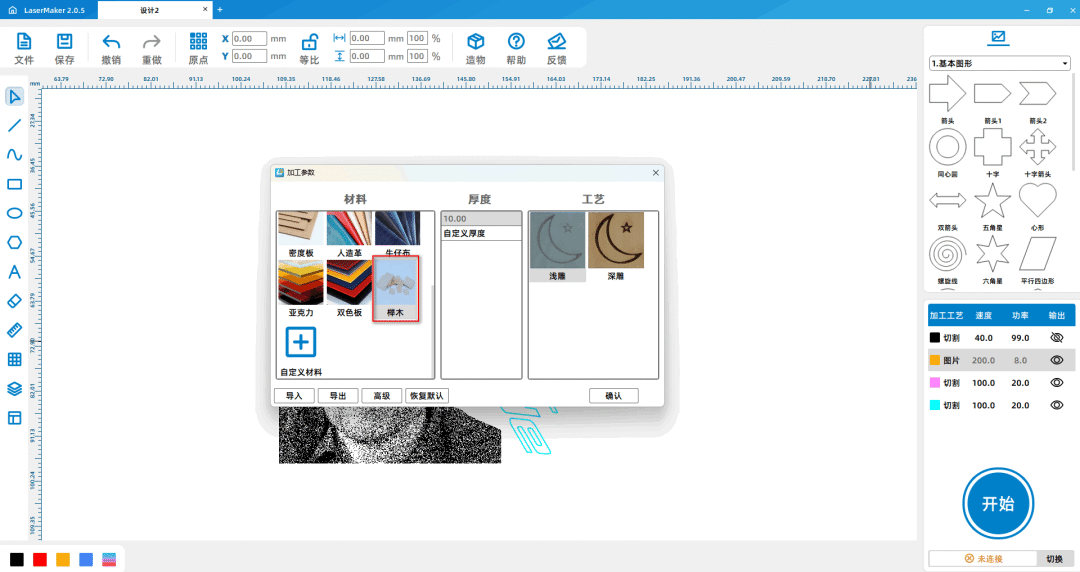
Task: Add a custom material with plus icon
Action: [x=300, y=342]
